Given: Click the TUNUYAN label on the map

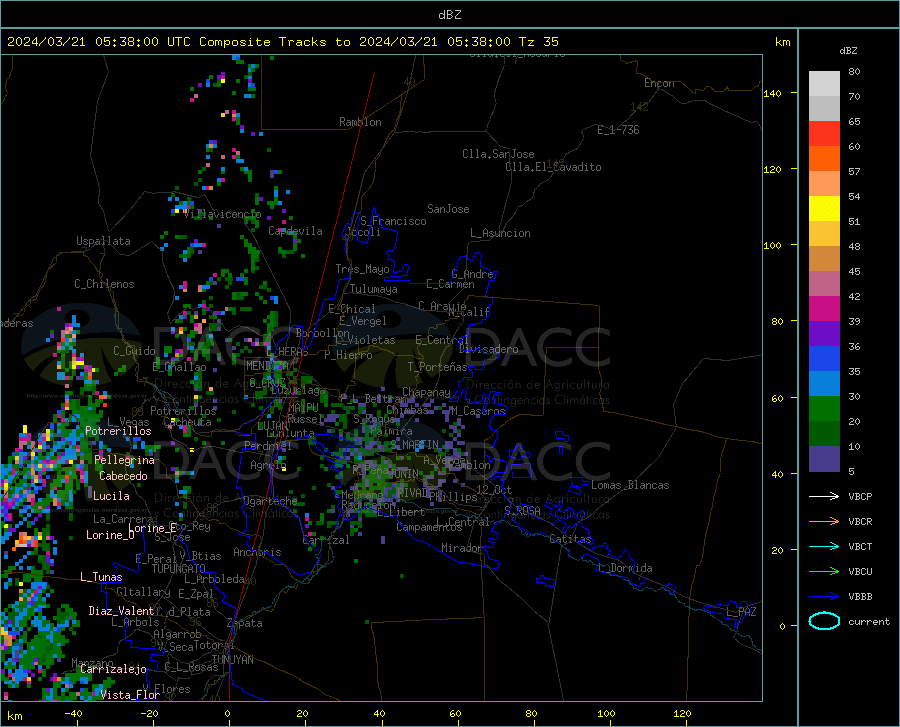Looking at the screenshot, I should pos(232,660).
